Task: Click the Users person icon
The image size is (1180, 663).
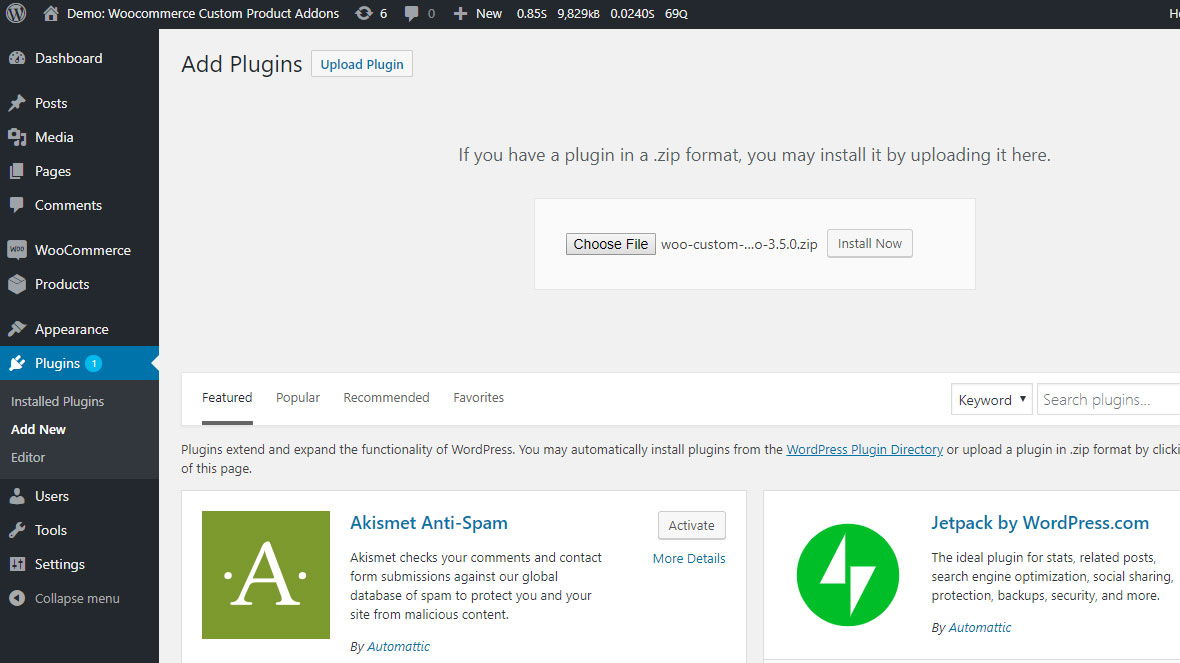Action: pos(17,496)
